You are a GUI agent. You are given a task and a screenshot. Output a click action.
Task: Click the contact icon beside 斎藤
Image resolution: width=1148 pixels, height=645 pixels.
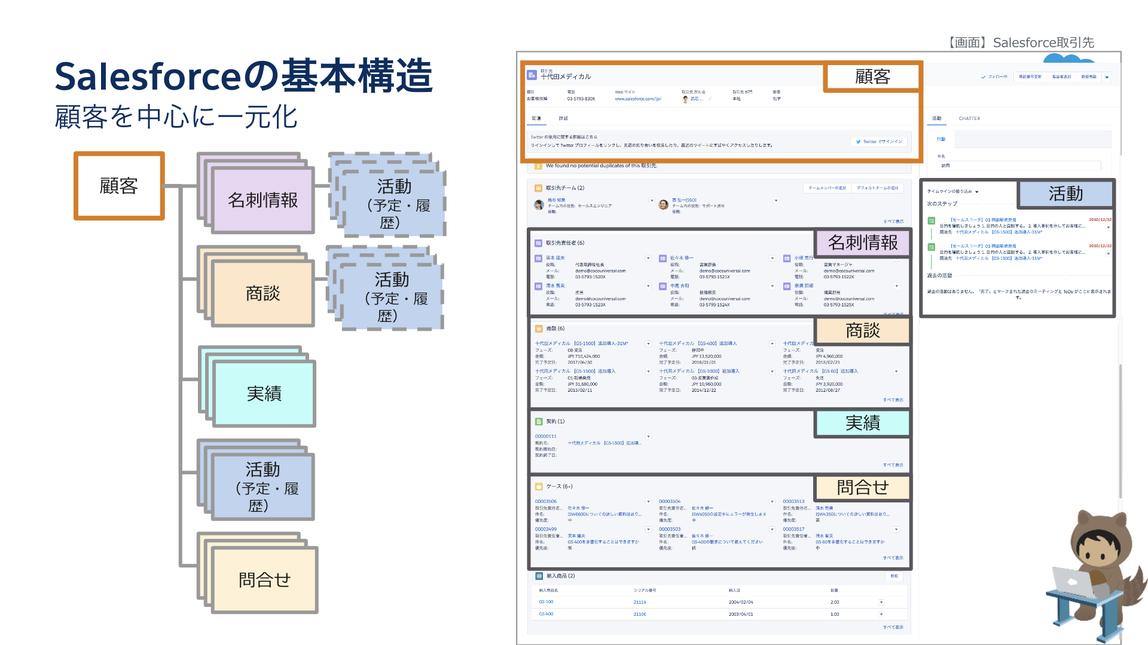click(x=787, y=286)
